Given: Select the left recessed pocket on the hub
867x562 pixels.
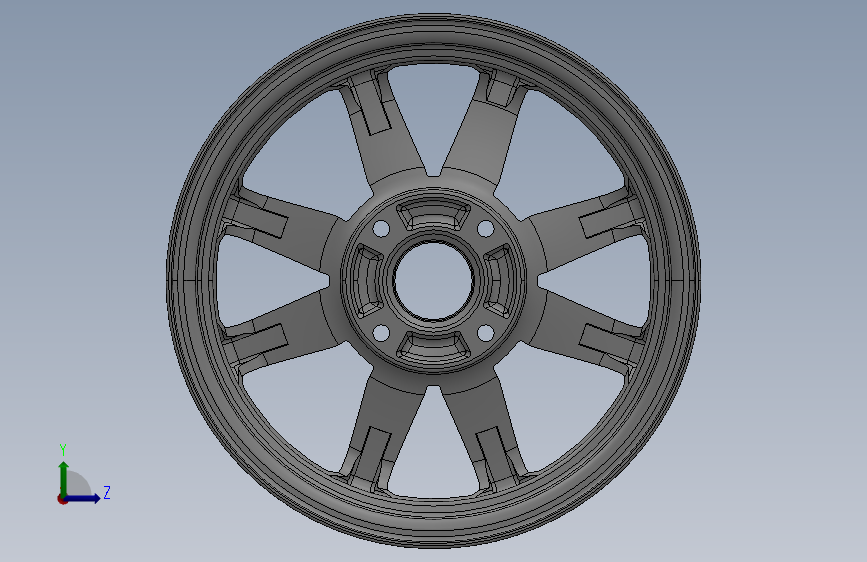Looking at the screenshot, I should [368, 281].
